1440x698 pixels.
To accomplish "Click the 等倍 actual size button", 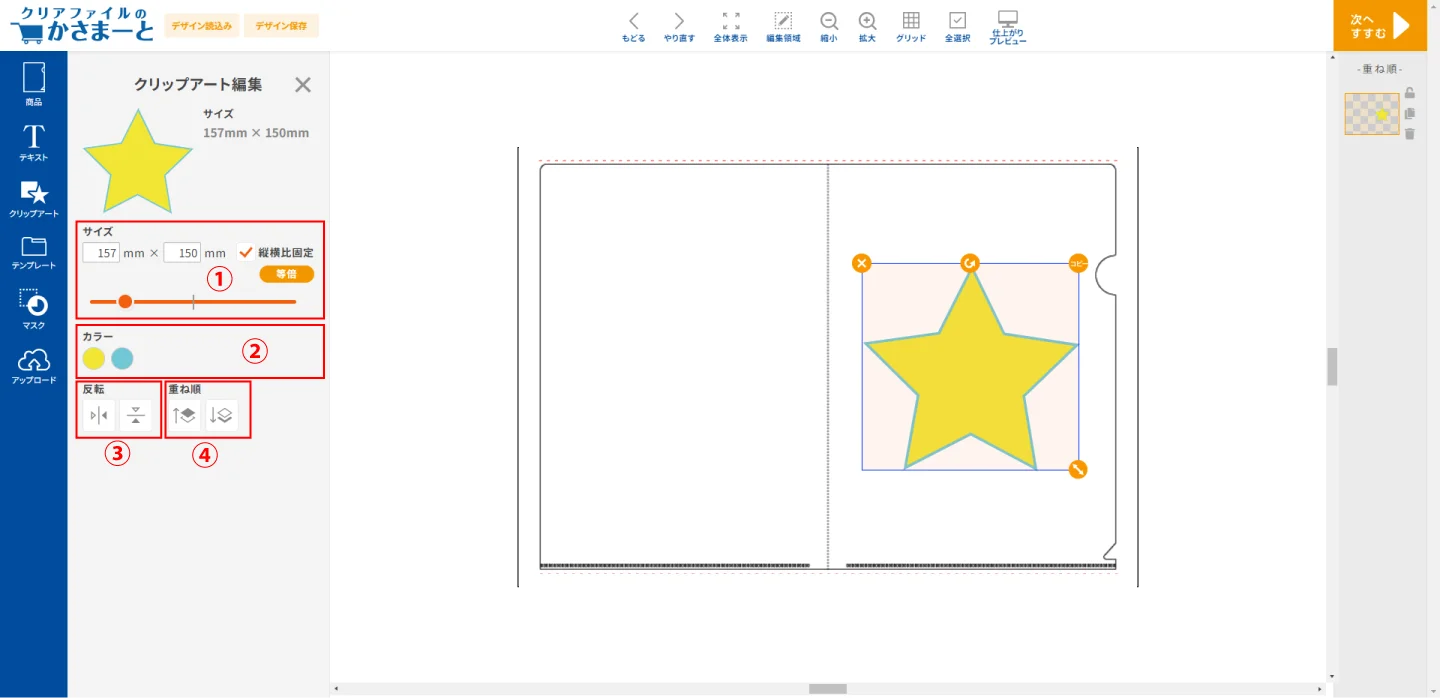I will pyautogui.click(x=287, y=274).
